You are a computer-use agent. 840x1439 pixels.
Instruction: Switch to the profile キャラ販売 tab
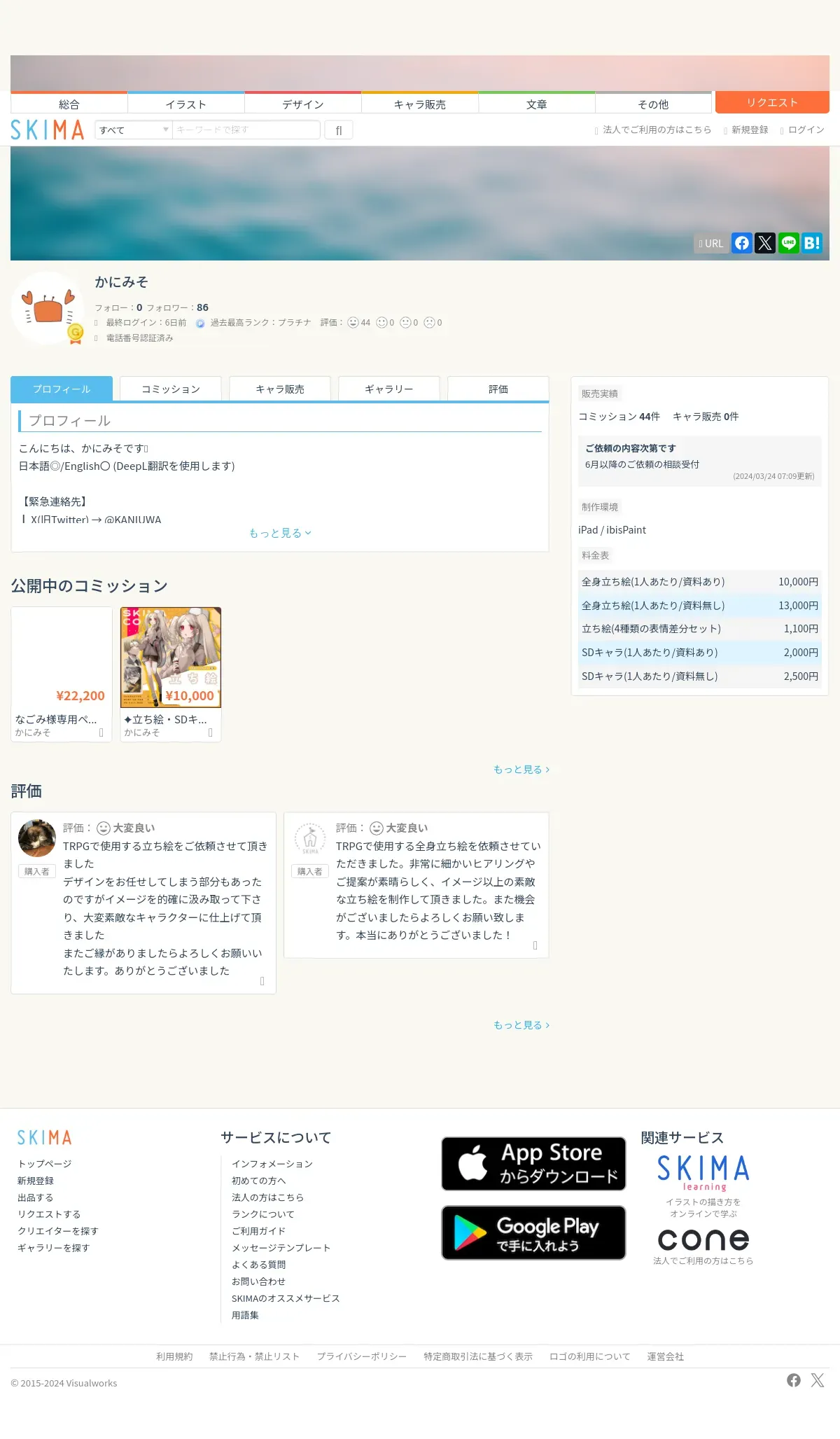[280, 389]
